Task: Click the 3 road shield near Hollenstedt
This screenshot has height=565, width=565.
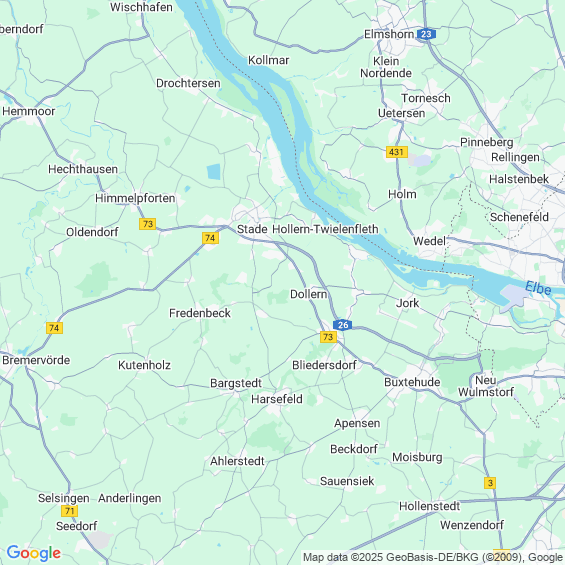Action: click(x=490, y=483)
